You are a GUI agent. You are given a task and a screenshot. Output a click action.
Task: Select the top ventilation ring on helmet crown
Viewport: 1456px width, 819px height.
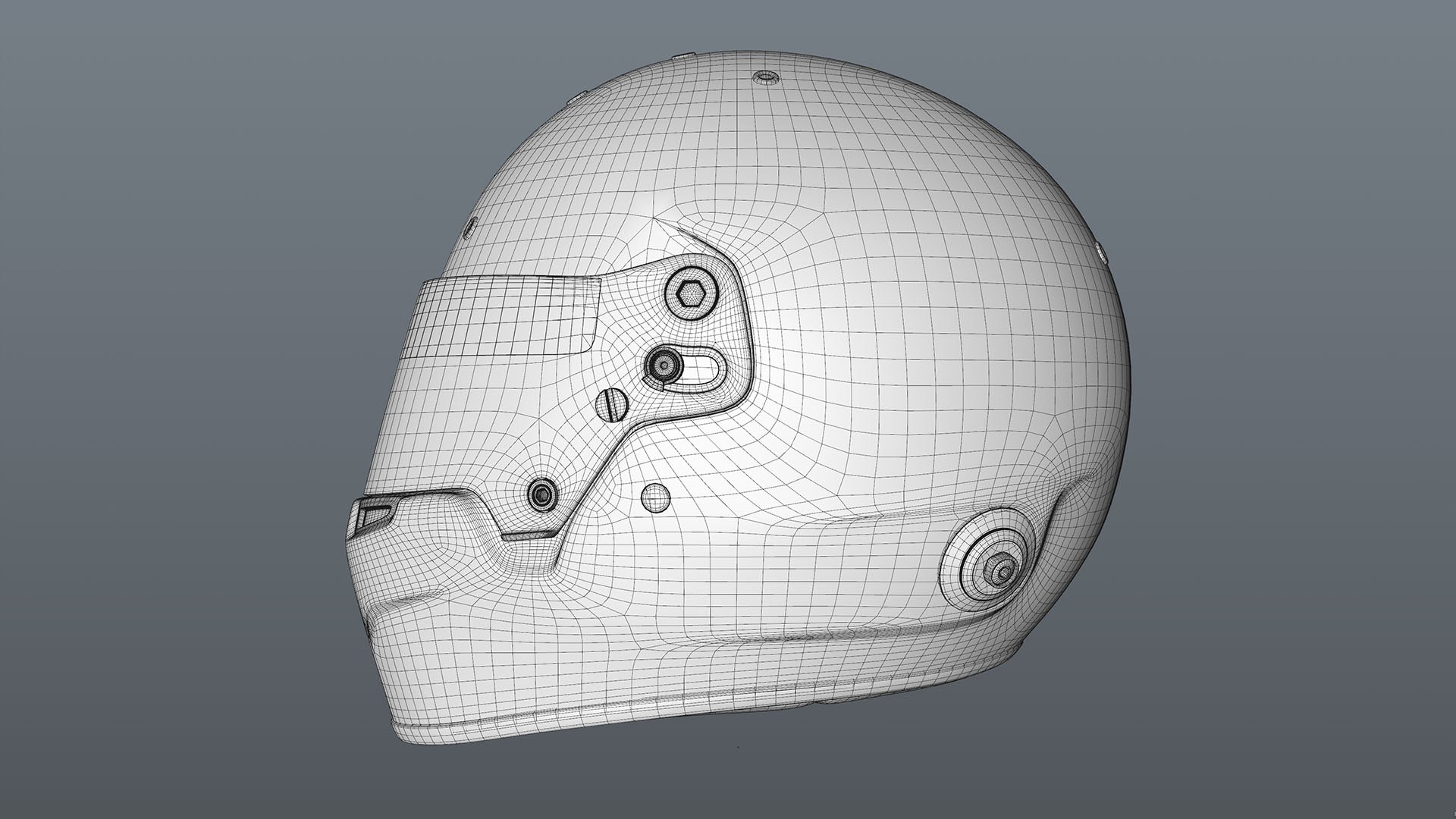(x=766, y=77)
